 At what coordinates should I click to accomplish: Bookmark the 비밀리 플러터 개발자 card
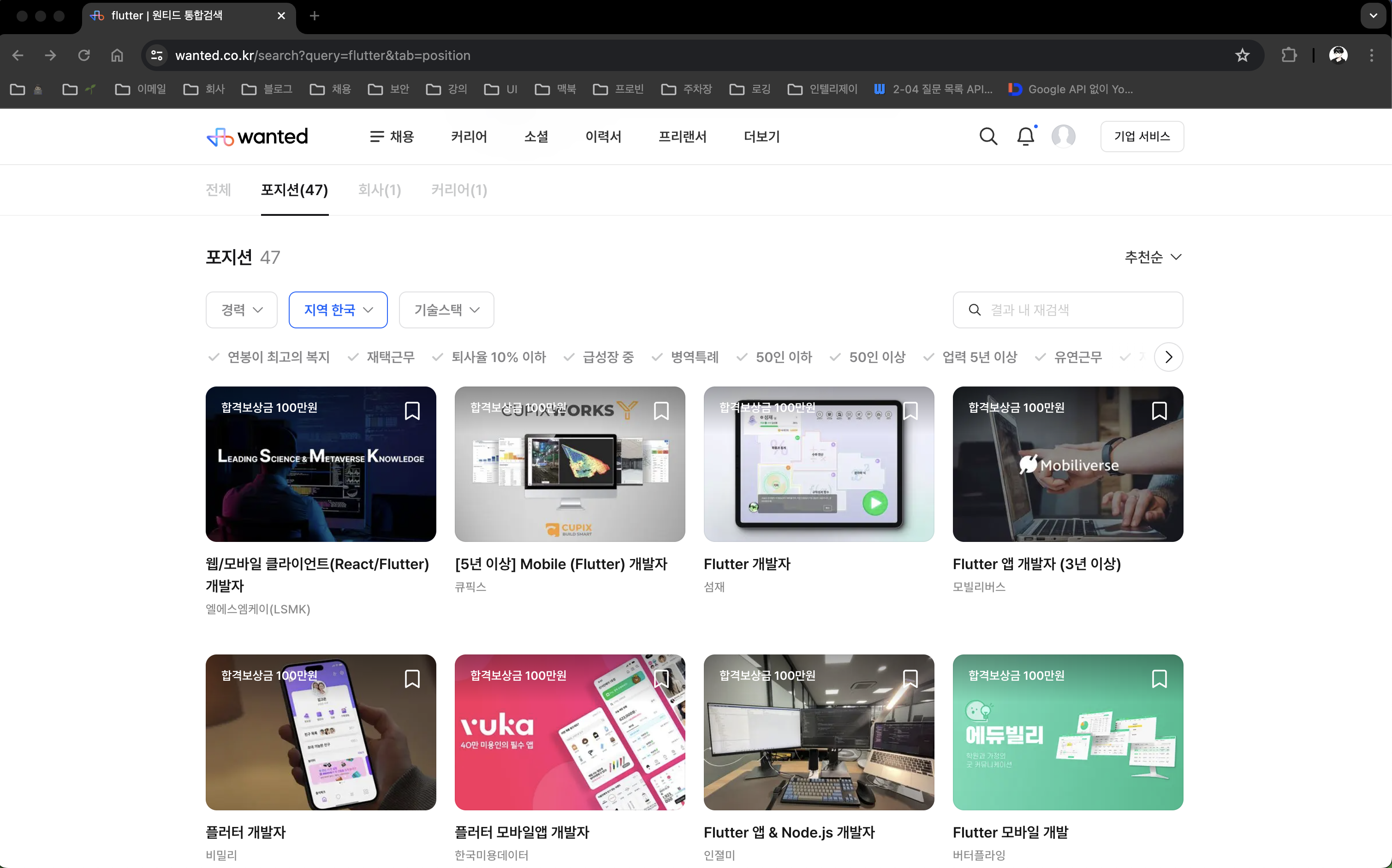point(412,678)
